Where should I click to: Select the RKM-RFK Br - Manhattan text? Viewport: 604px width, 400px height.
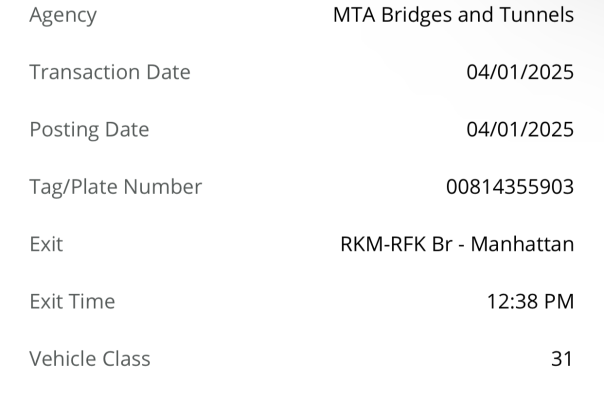[x=457, y=244]
